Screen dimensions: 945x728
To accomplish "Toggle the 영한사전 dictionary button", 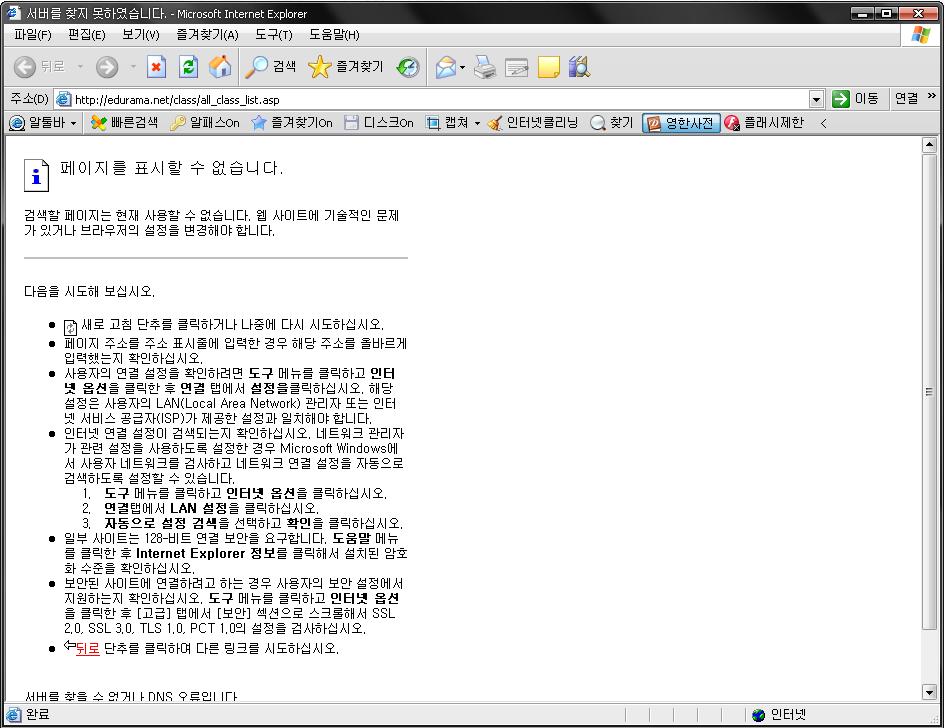I will (681, 123).
